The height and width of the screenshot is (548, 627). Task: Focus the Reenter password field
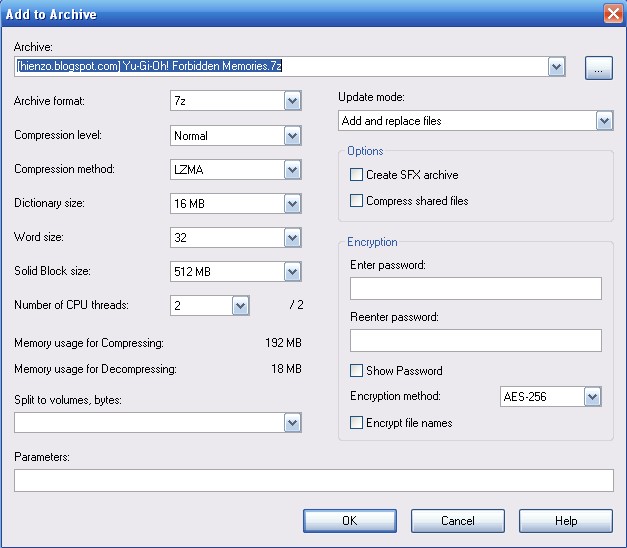click(475, 341)
